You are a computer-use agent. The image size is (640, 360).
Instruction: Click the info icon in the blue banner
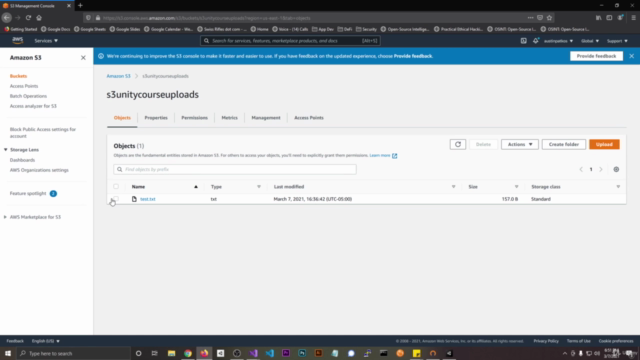pyautogui.click(x=101, y=56)
